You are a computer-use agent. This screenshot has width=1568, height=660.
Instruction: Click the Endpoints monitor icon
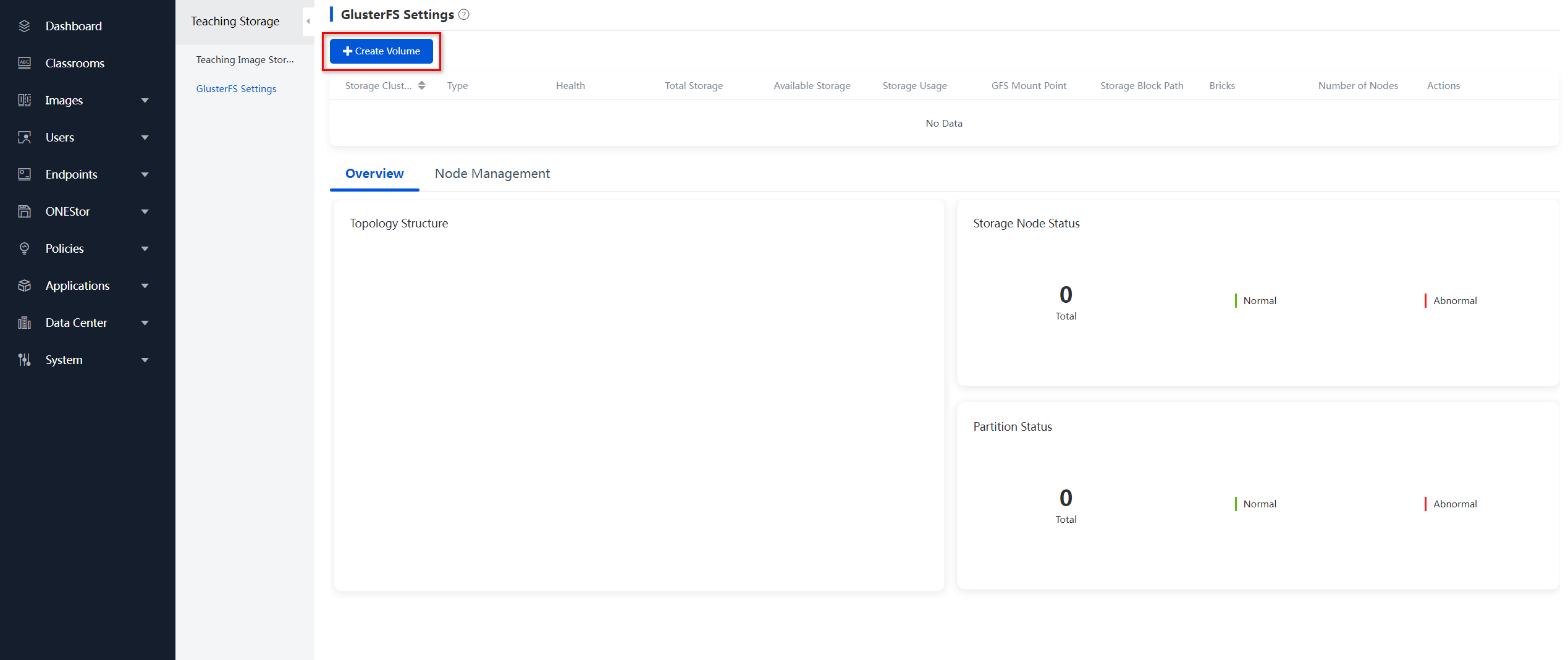pos(24,174)
